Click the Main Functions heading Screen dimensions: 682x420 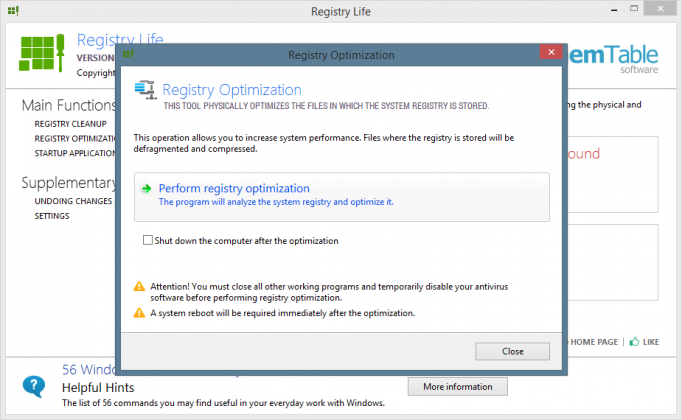pos(69,105)
